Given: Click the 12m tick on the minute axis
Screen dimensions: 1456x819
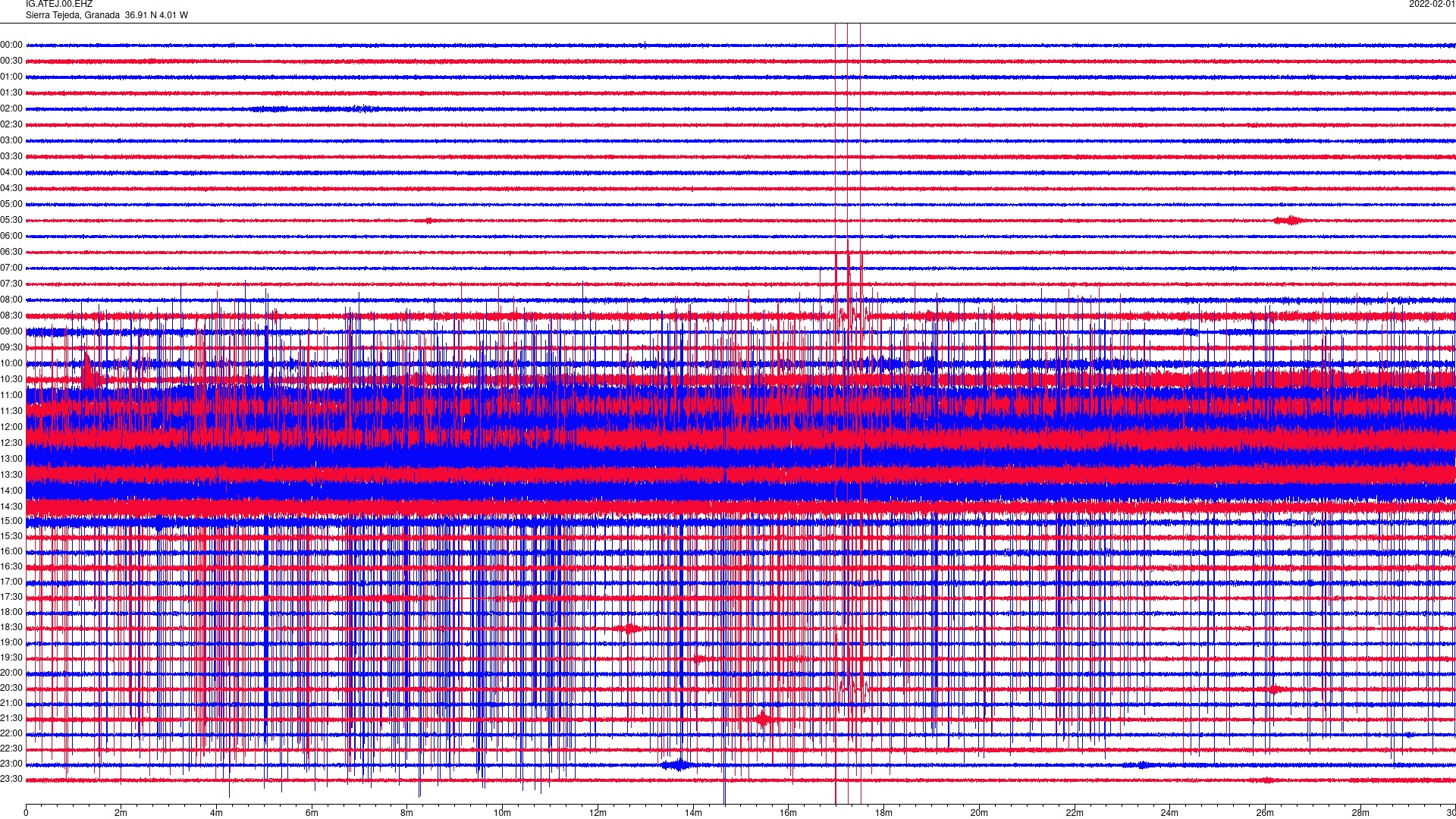Looking at the screenshot, I should coord(598,813).
